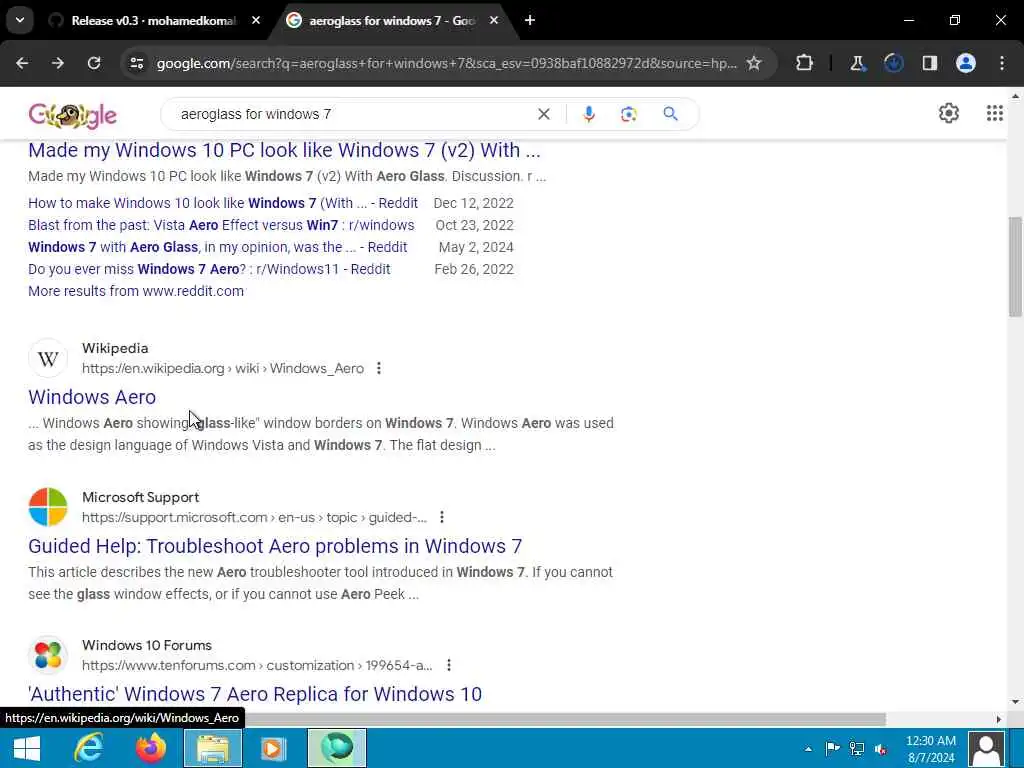Click the user account tile on taskbar
Viewport: 1024px width, 768px height.
987,748
